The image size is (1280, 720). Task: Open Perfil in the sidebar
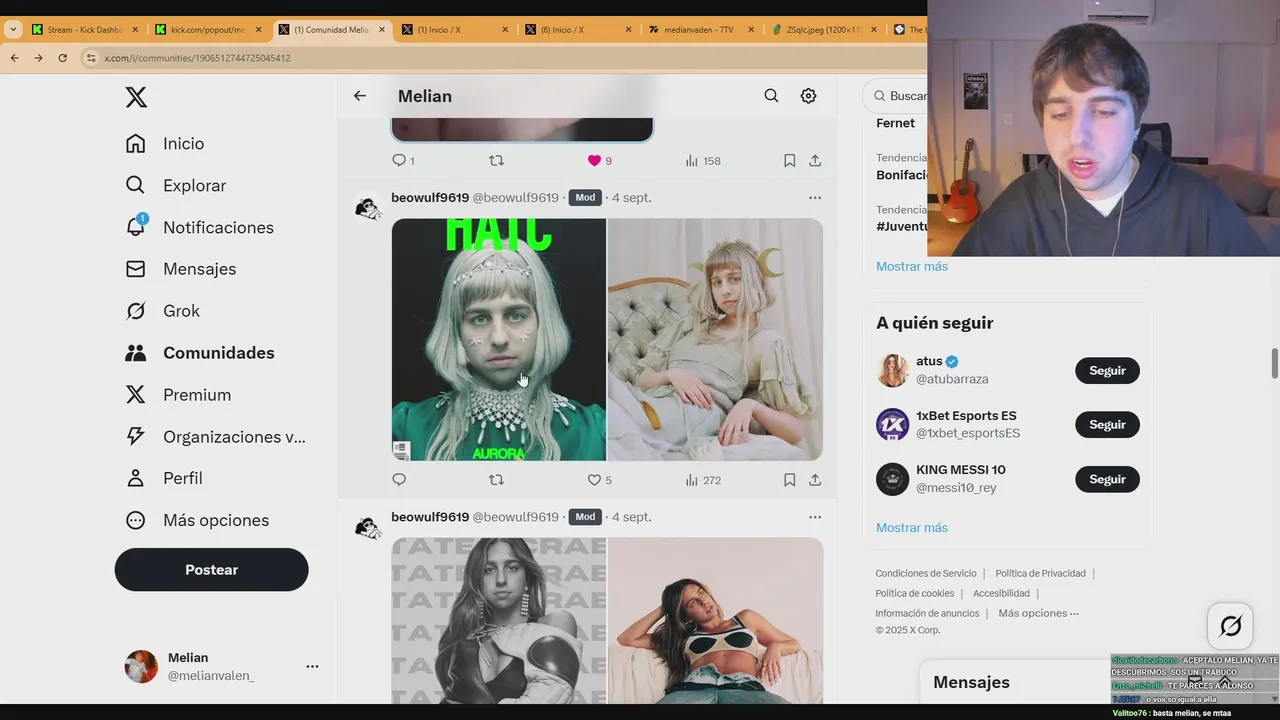pos(164,478)
